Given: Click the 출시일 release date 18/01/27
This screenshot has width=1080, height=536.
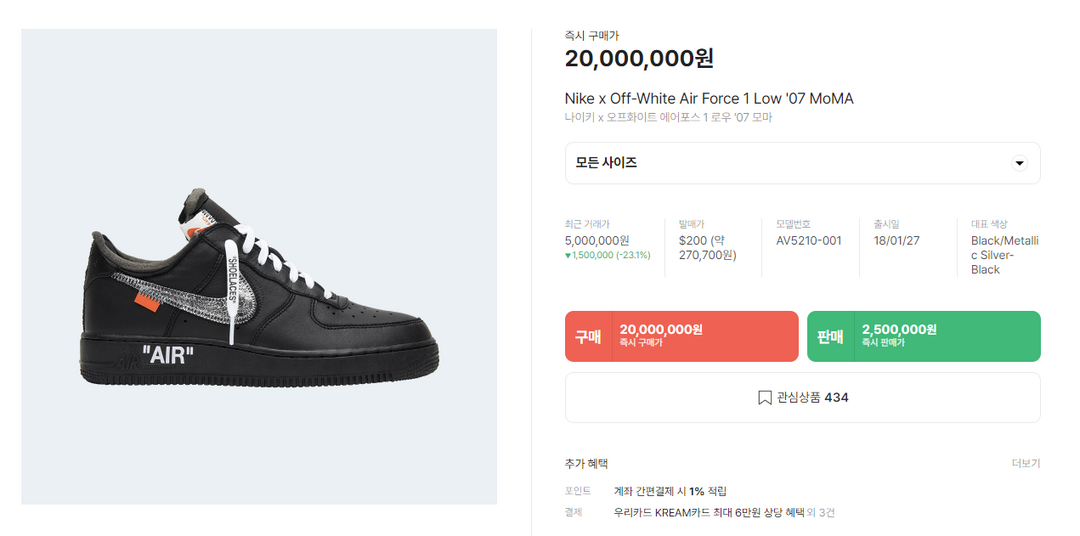Looking at the screenshot, I should 896,240.
